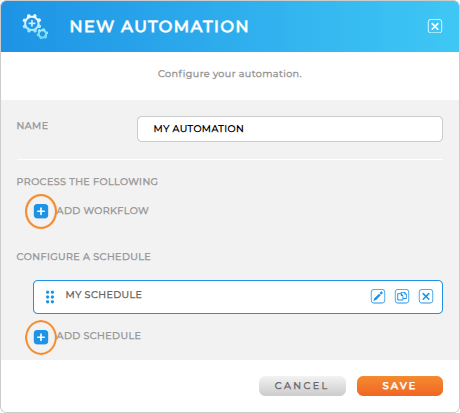Select the My Schedule row
Screen dimensions: 460x413
[238, 297]
